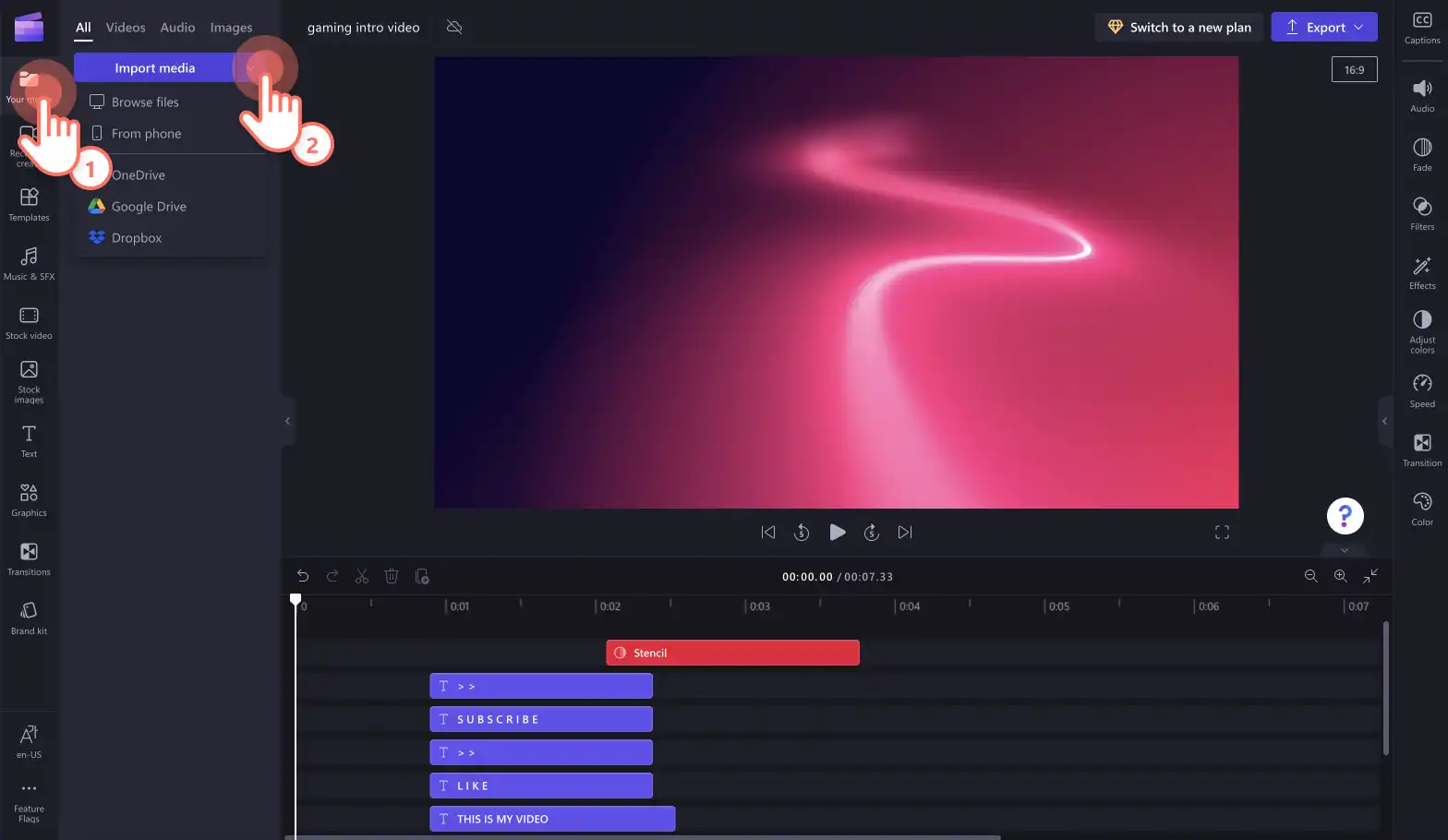This screenshot has width=1448, height=840.
Task: Open Feature Flags menu
Action: (x=29, y=802)
